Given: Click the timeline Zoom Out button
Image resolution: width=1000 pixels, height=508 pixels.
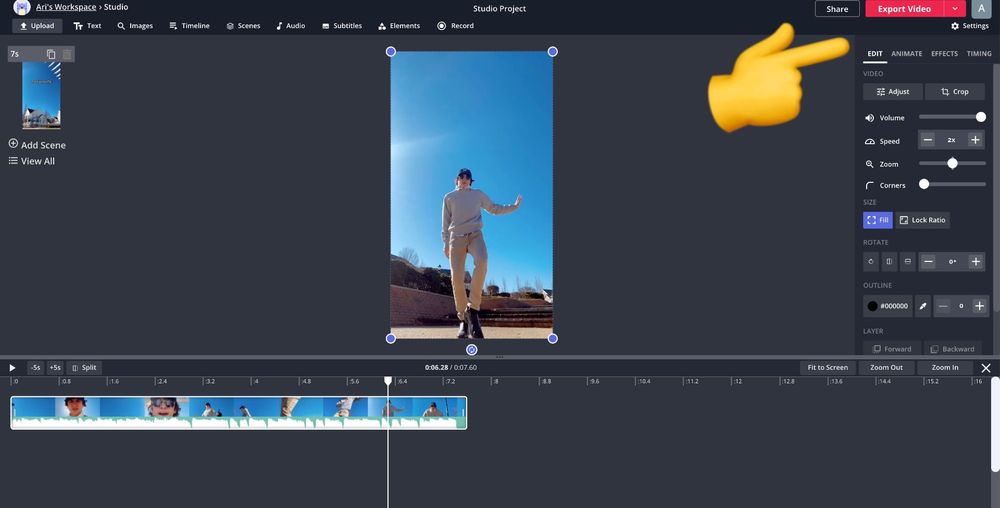Looking at the screenshot, I should [x=886, y=368].
